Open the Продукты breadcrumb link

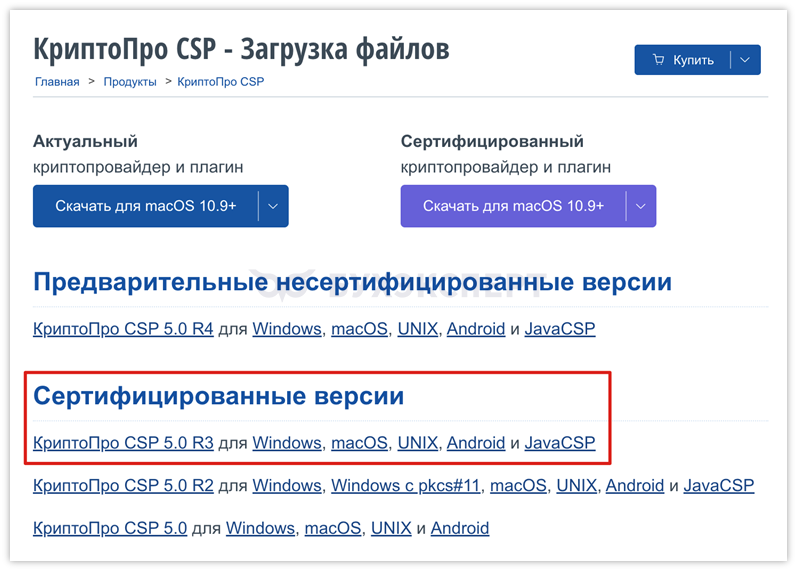[x=130, y=82]
